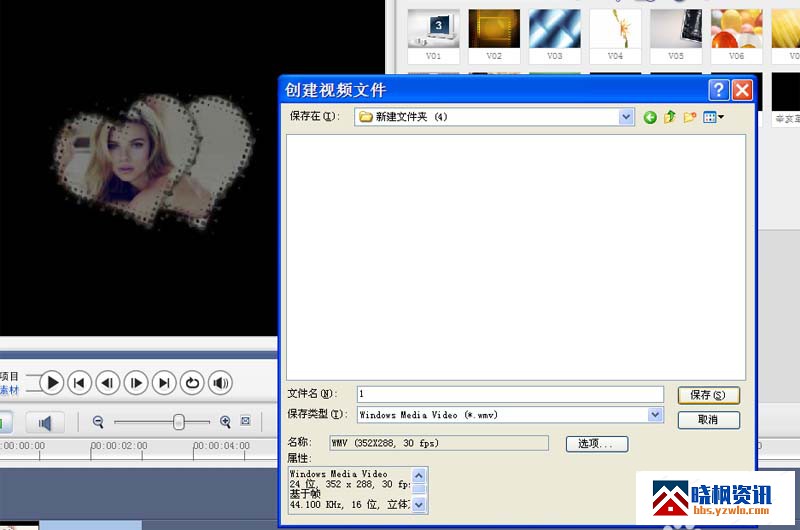800x530 pixels.
Task: Fit project in timeline window icon
Action: pos(245,422)
